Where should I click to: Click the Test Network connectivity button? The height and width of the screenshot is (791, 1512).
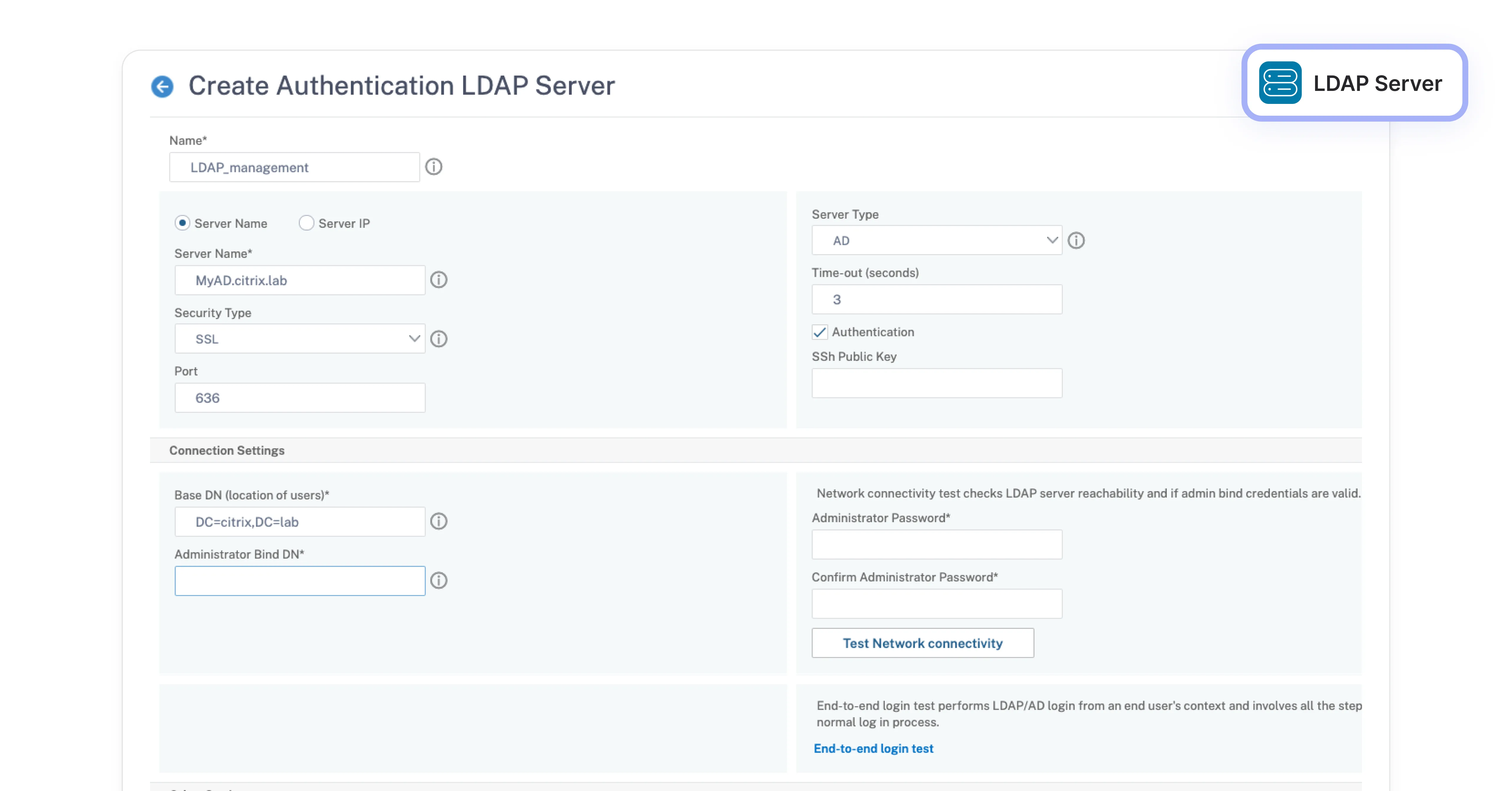[922, 643]
